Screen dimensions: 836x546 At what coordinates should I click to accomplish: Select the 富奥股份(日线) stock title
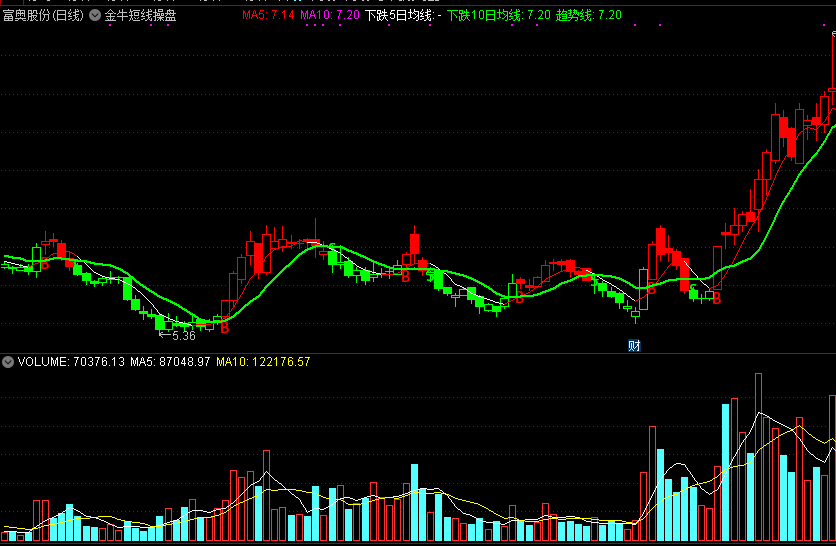pyautogui.click(x=43, y=15)
